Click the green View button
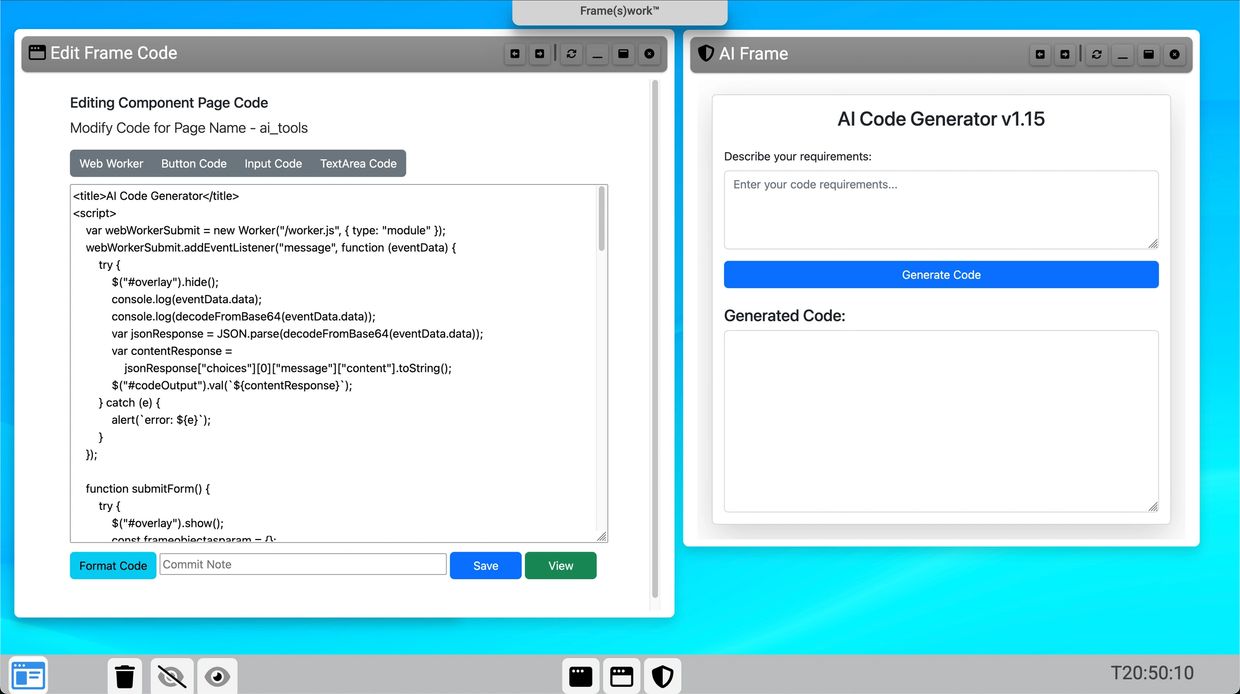Image resolution: width=1240 pixels, height=694 pixels. coord(560,566)
